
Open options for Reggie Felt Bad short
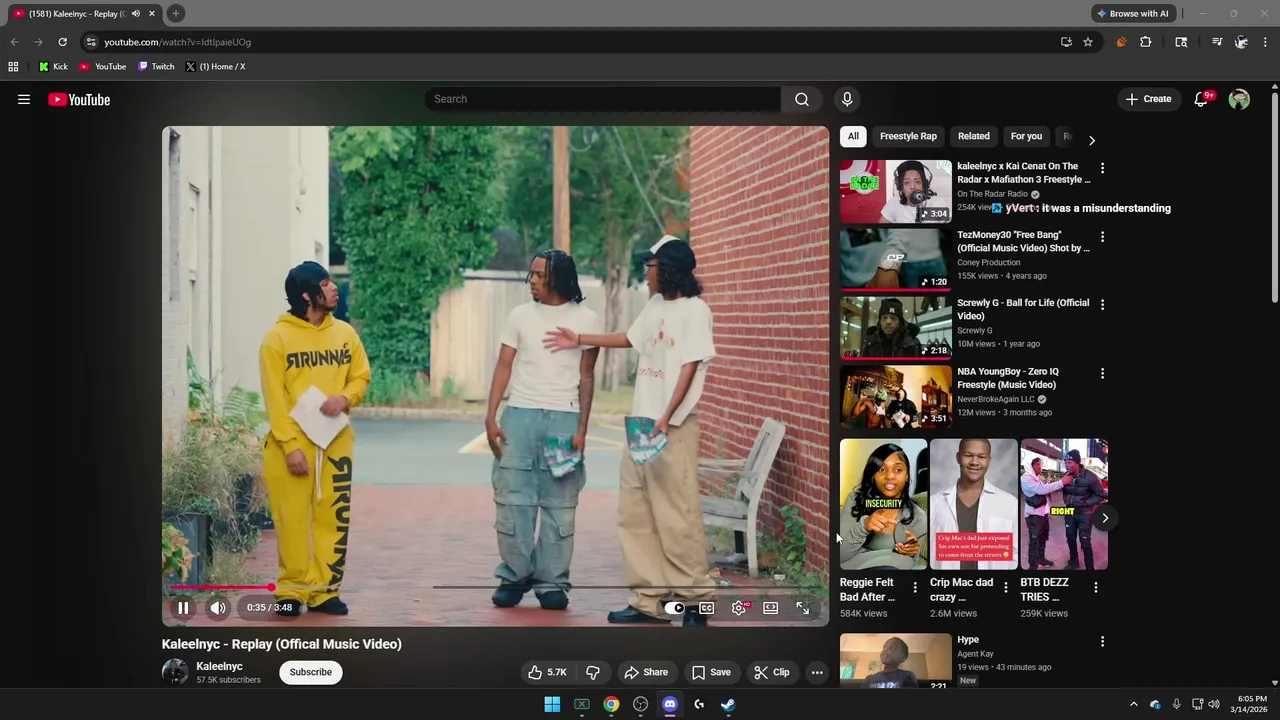[914, 588]
